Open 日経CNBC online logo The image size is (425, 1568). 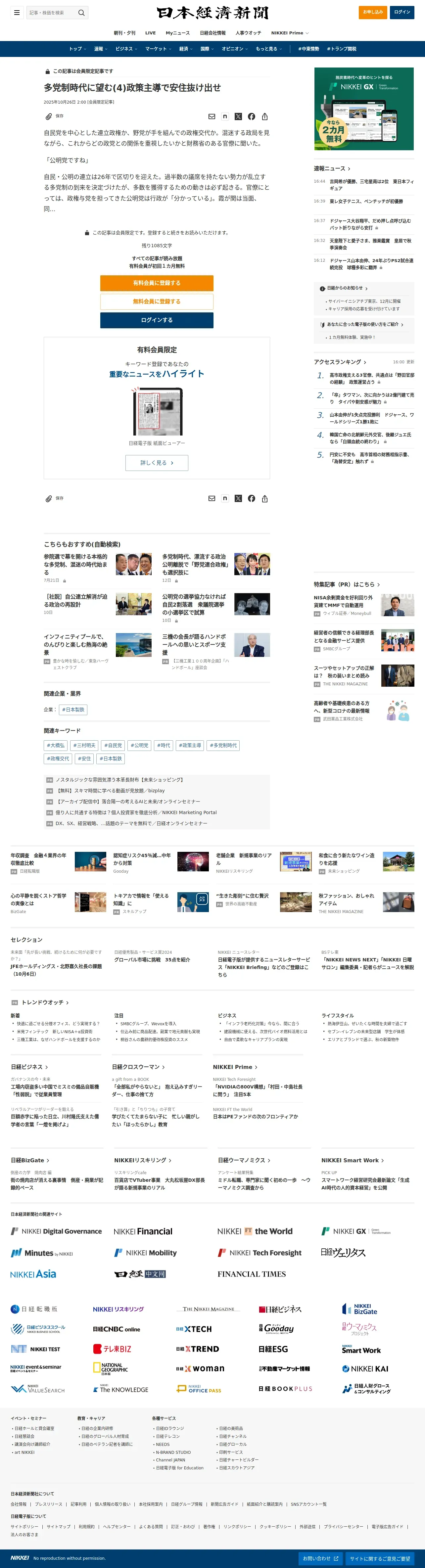[x=116, y=1329]
